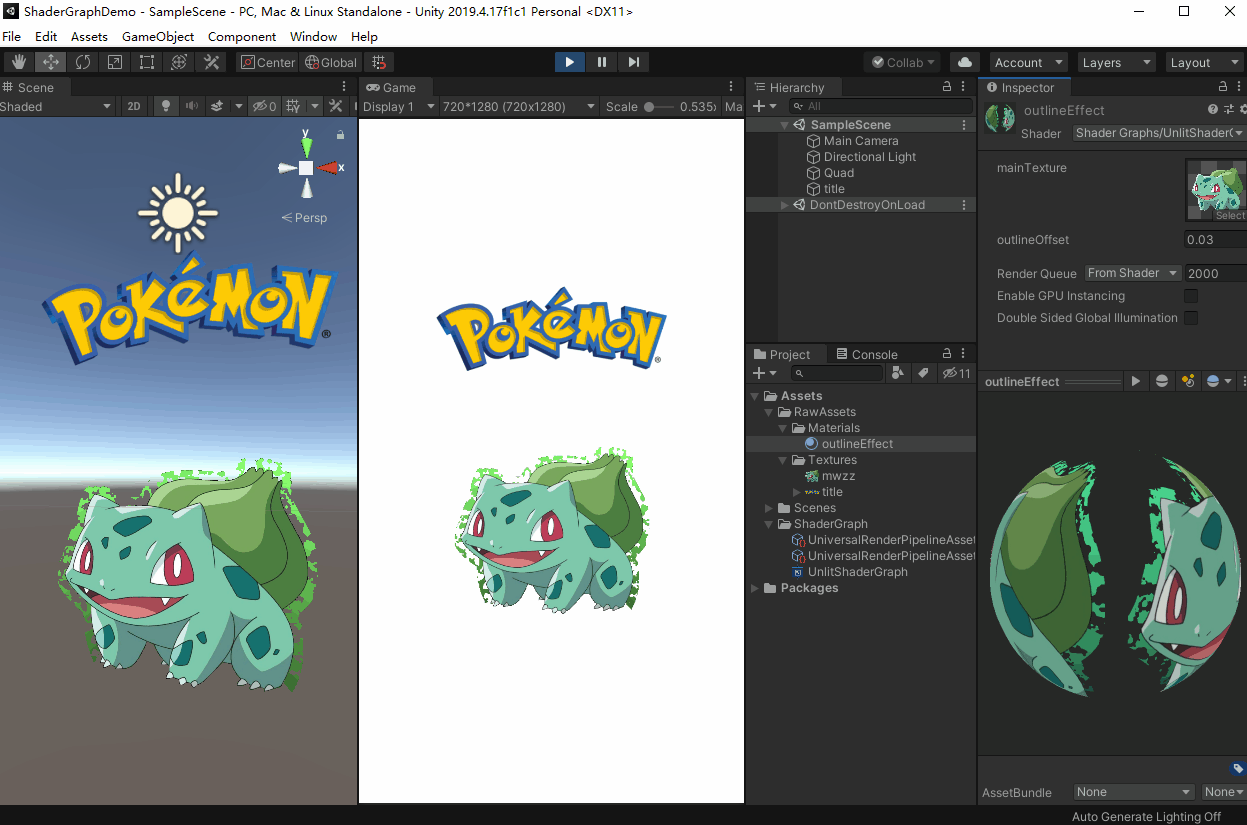The width and height of the screenshot is (1247, 825).
Task: Open the Shader selection dropdown
Action: (x=1159, y=133)
